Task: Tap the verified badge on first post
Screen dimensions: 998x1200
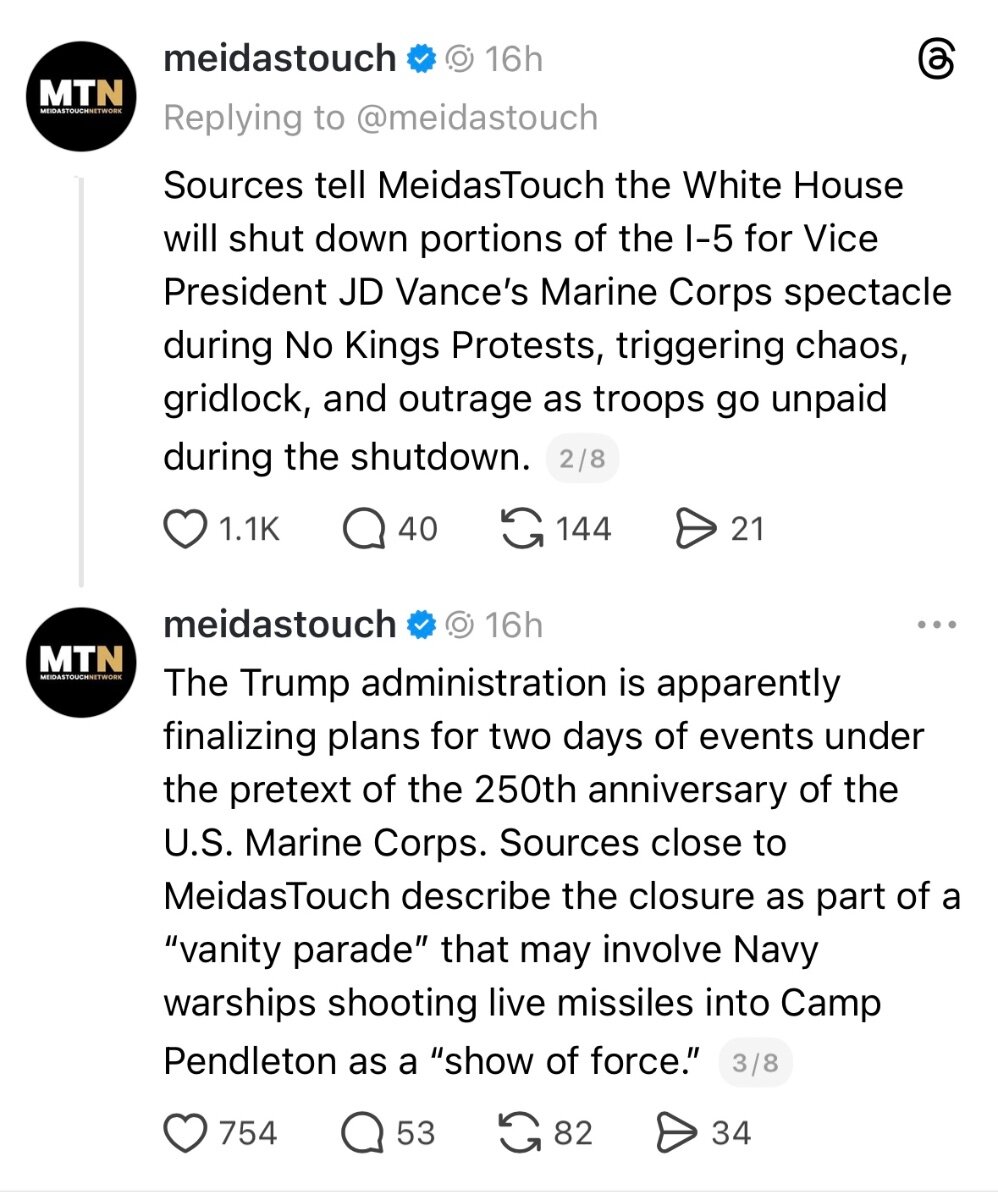Action: [422, 60]
